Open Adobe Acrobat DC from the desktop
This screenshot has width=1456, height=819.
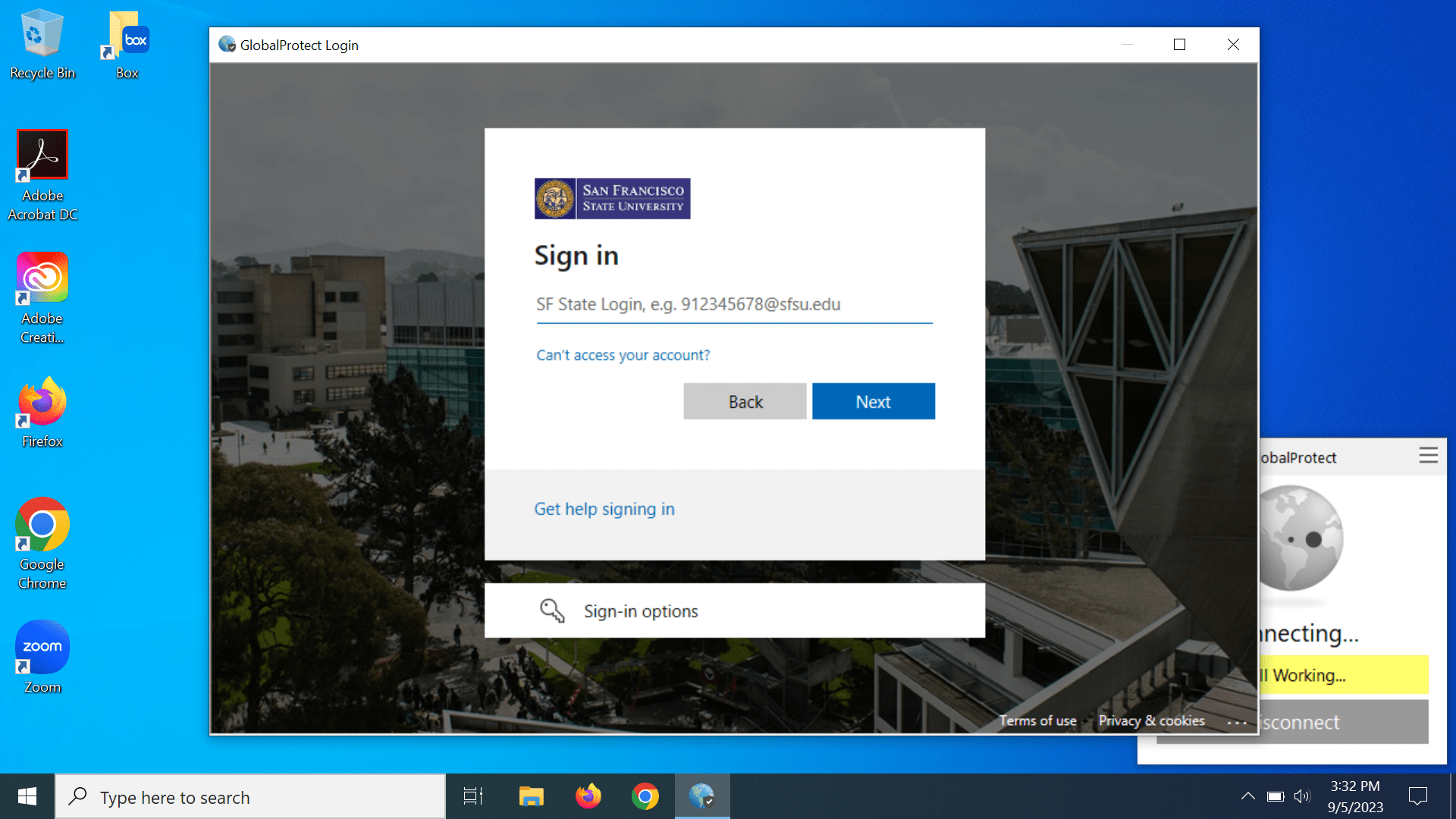[42, 154]
